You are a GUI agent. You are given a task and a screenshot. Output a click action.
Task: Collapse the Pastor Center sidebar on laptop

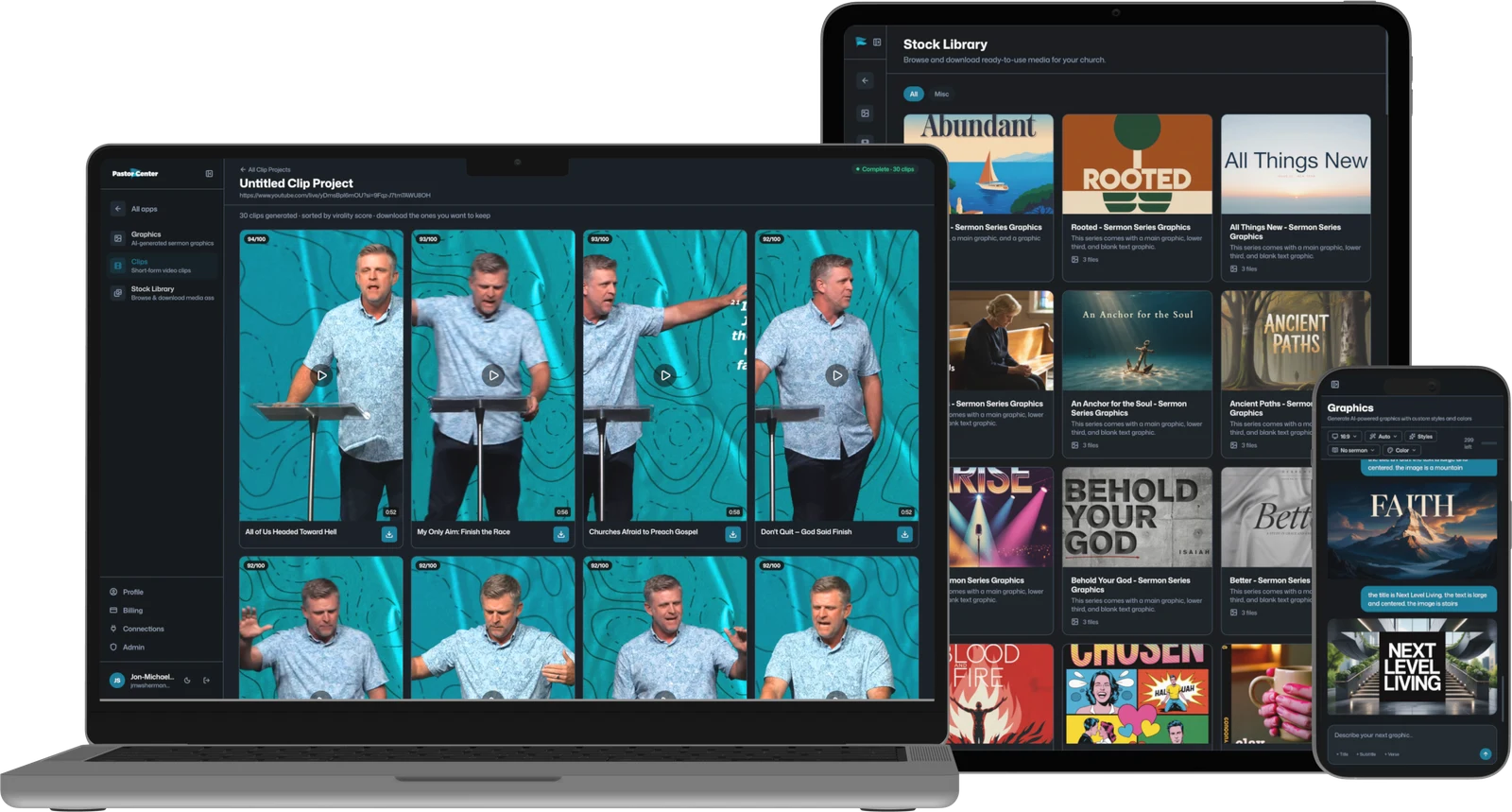(209, 174)
